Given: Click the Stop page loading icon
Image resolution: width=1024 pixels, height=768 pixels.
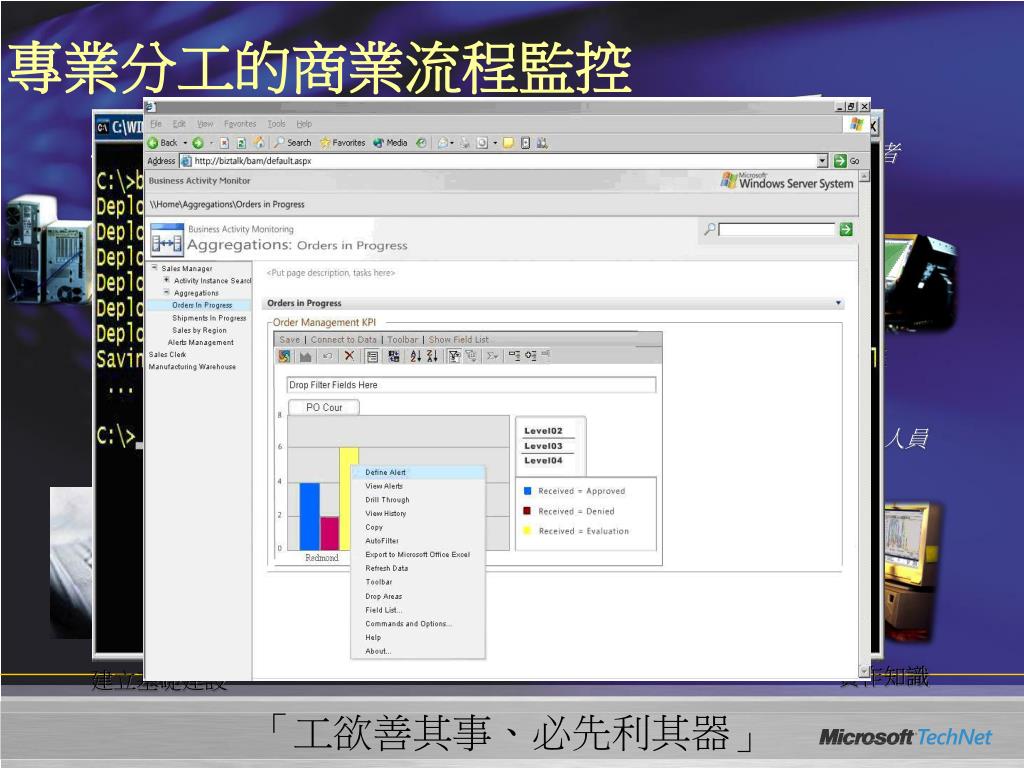Looking at the screenshot, I should coord(224,142).
